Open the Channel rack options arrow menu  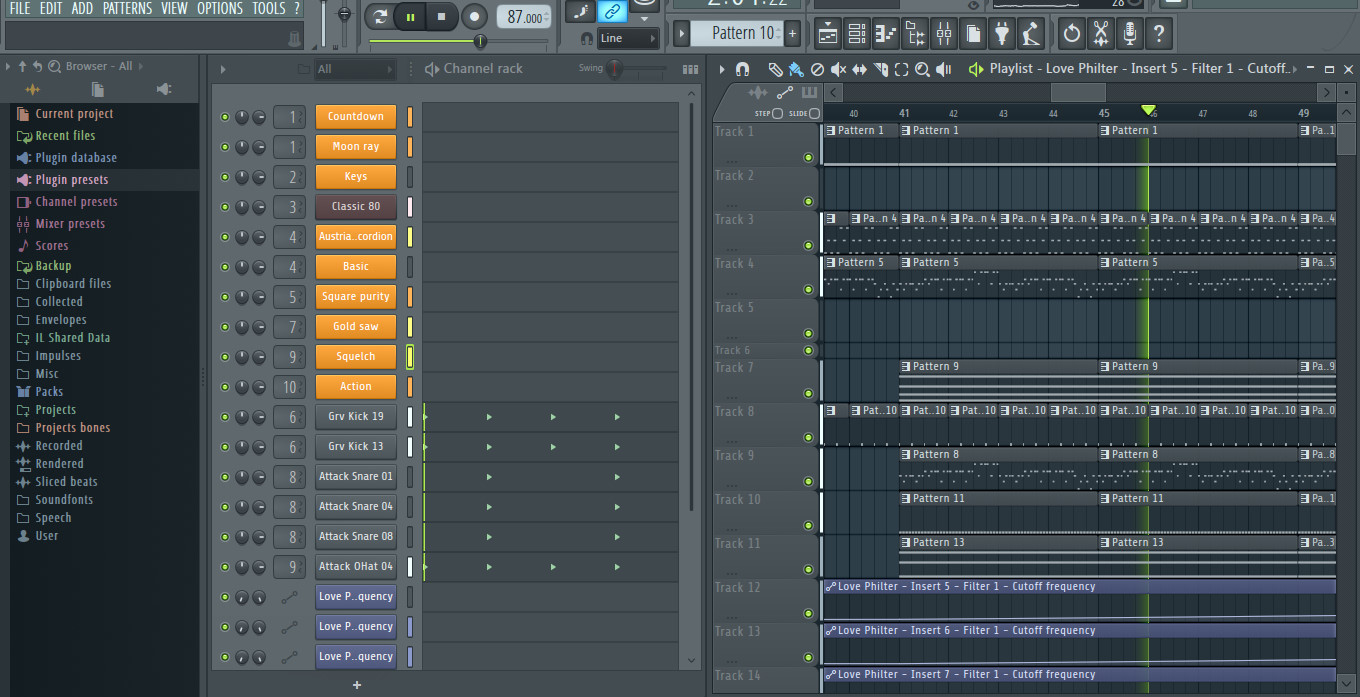223,69
